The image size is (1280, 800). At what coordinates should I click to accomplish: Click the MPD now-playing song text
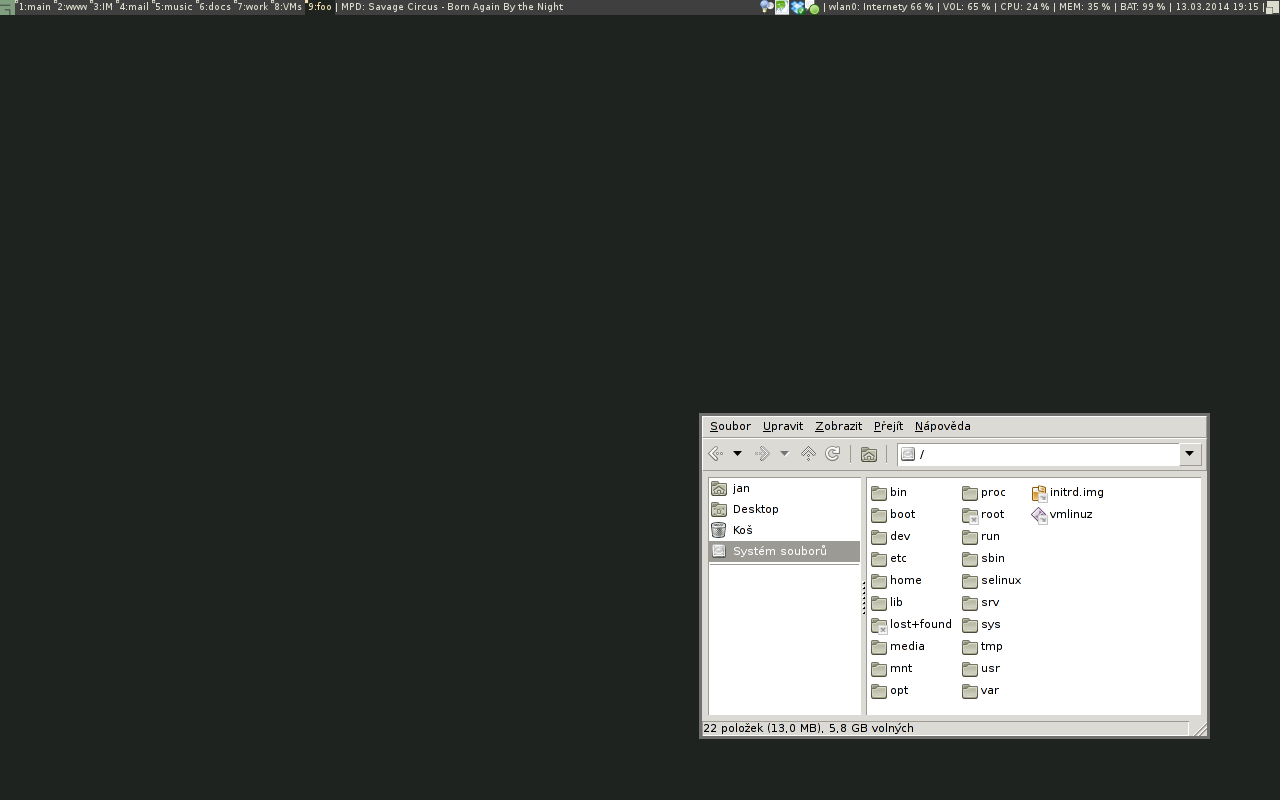[452, 6]
